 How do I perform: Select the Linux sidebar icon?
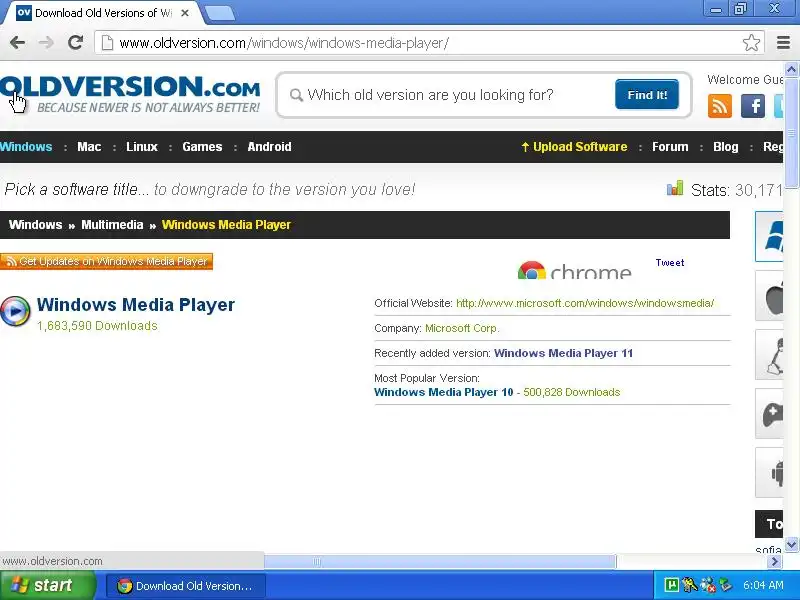[769, 355]
